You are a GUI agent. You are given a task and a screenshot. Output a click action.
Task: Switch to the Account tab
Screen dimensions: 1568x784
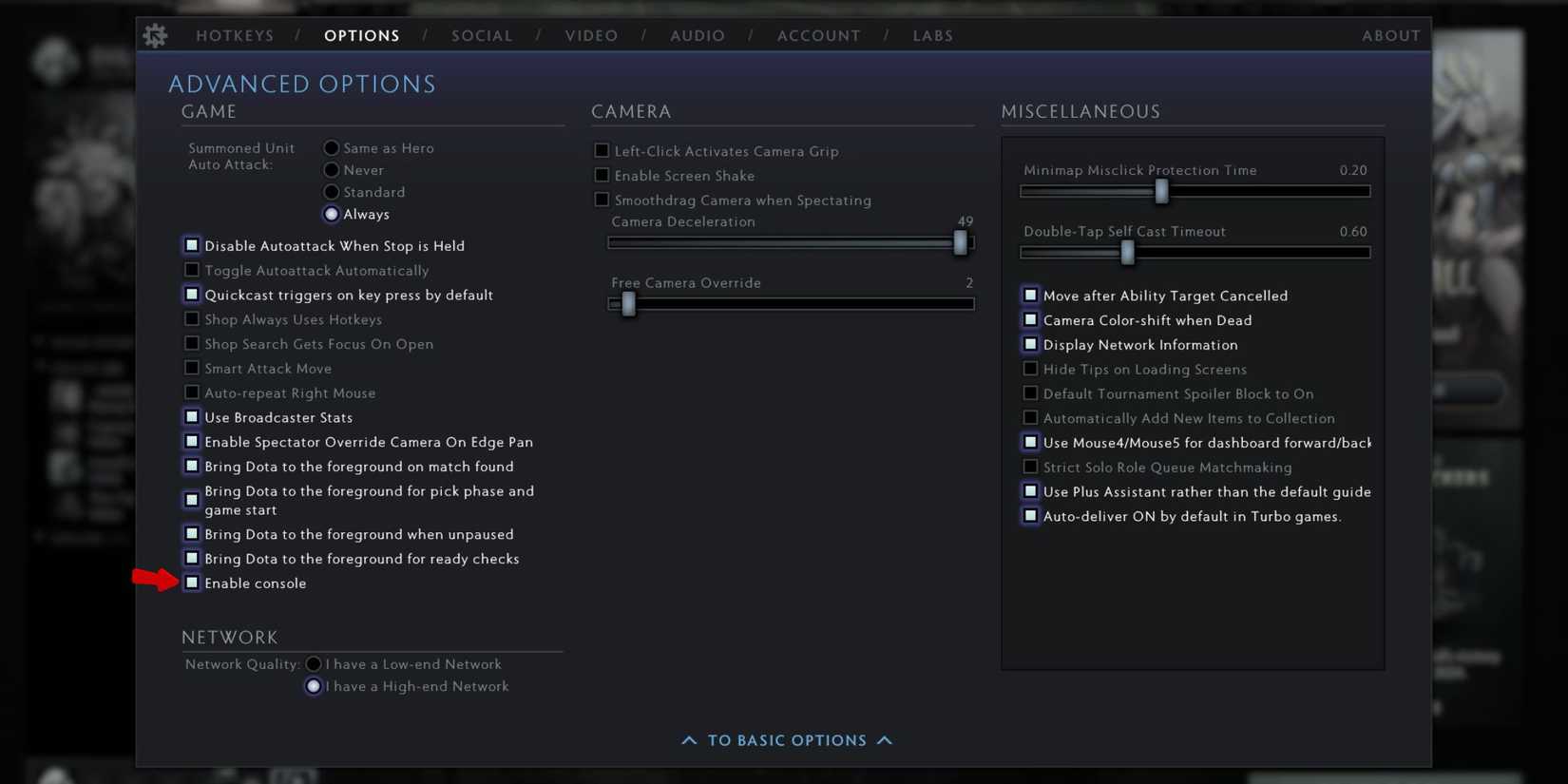coord(819,36)
